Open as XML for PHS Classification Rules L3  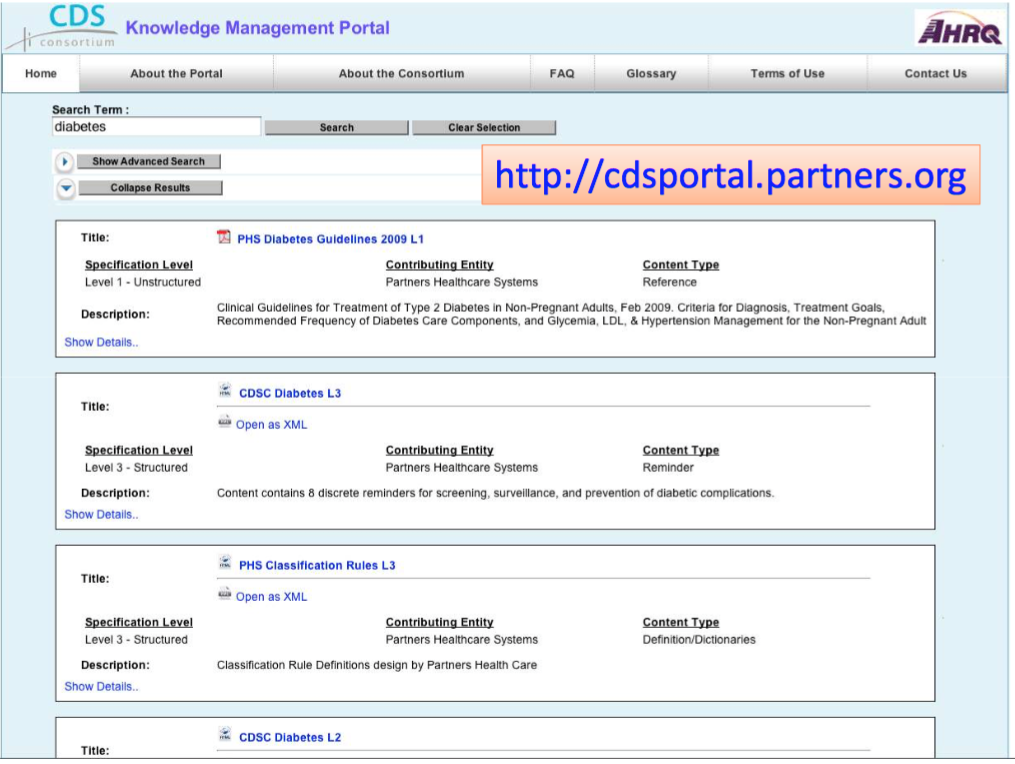point(271,597)
